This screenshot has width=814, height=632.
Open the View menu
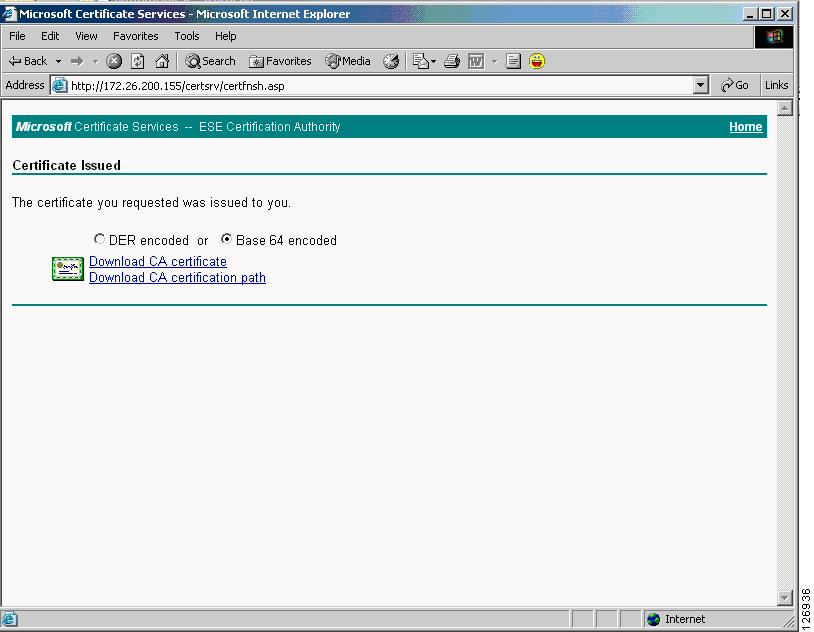coord(86,36)
